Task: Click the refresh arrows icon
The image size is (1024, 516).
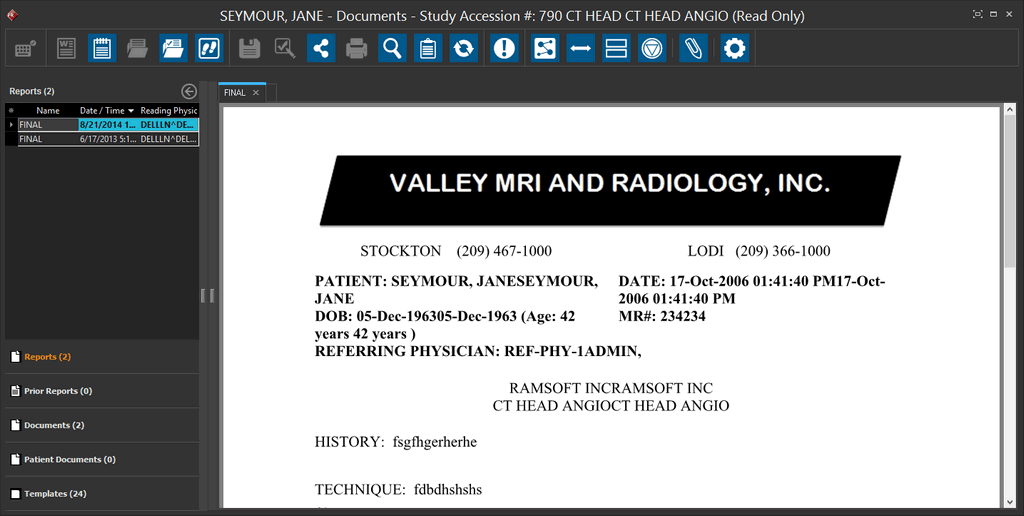Action: (463, 48)
